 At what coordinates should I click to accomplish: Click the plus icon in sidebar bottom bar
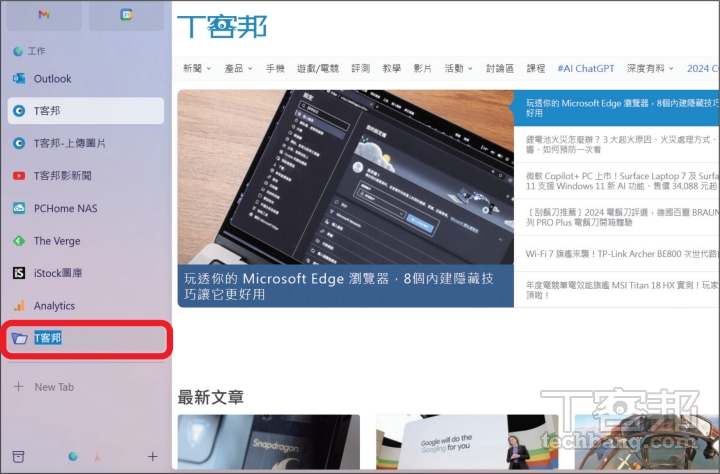click(x=152, y=456)
